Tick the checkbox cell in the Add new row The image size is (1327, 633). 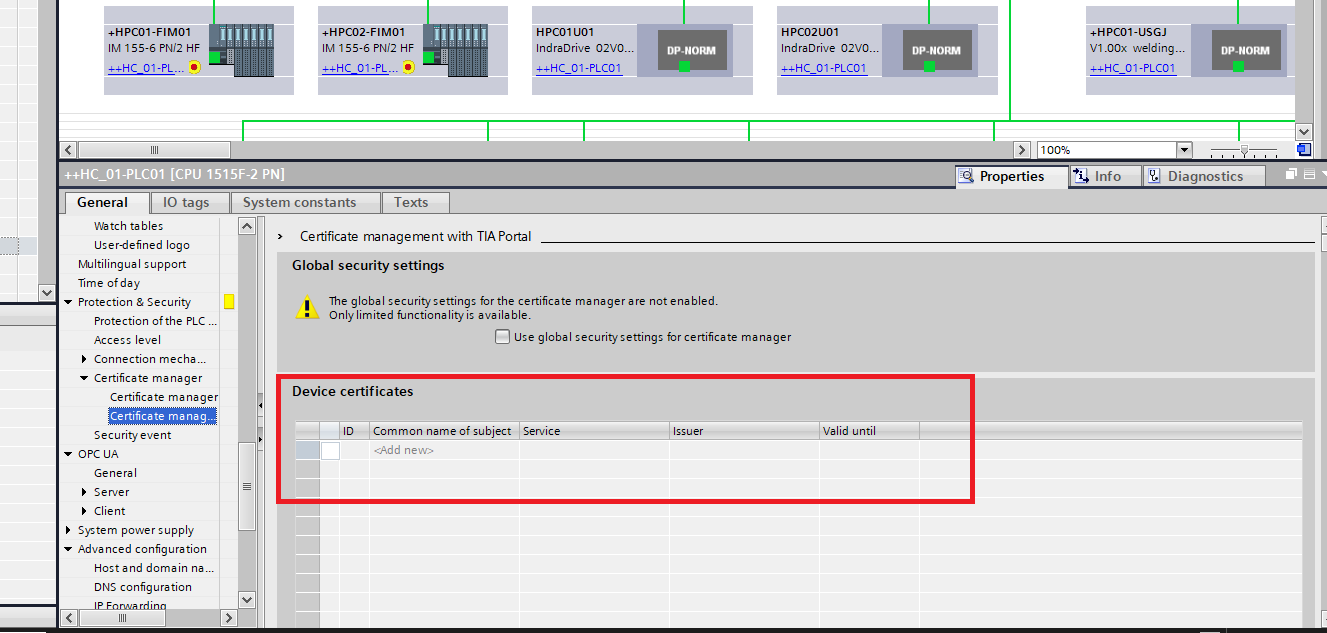point(330,451)
